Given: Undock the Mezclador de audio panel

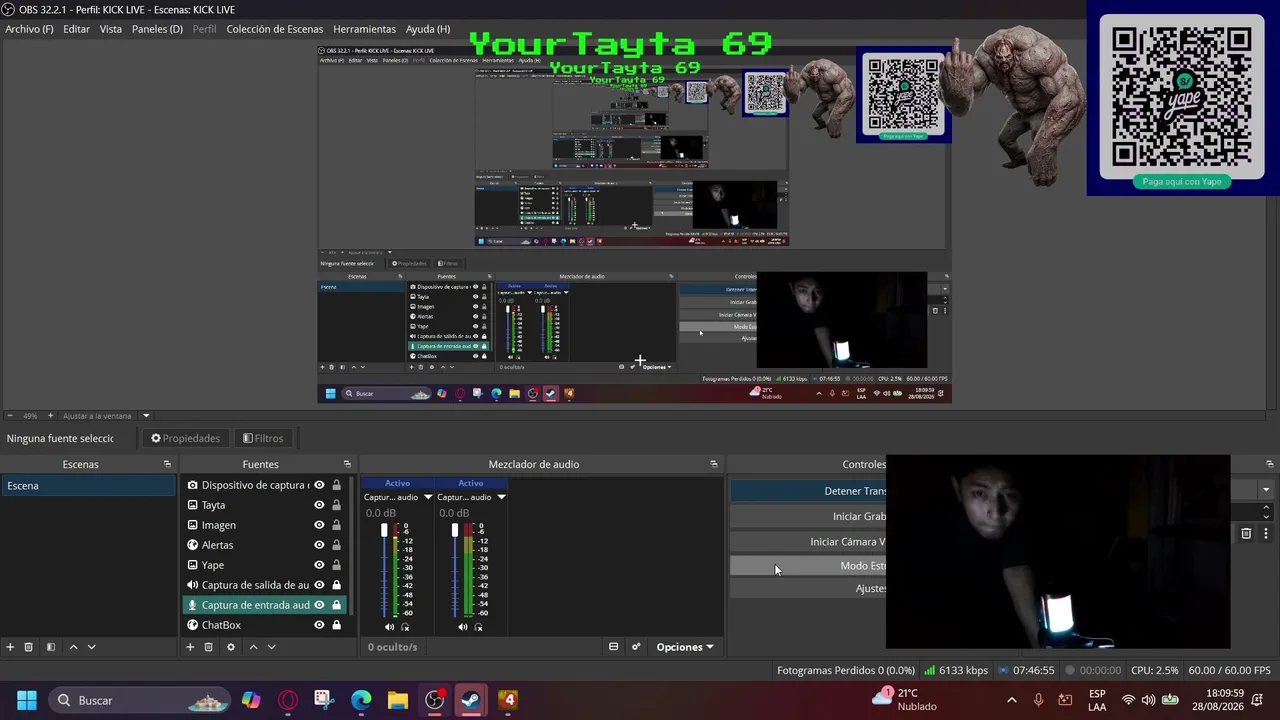Looking at the screenshot, I should (x=714, y=464).
